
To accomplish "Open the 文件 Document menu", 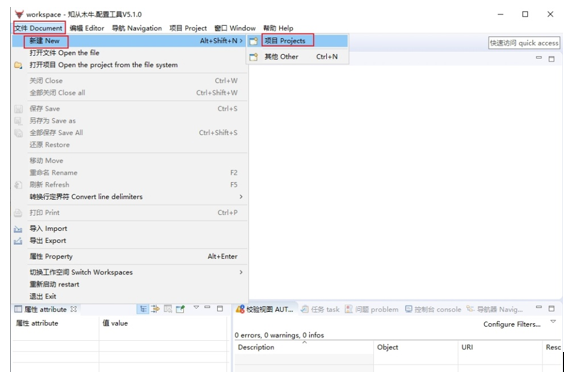I will [x=39, y=28].
